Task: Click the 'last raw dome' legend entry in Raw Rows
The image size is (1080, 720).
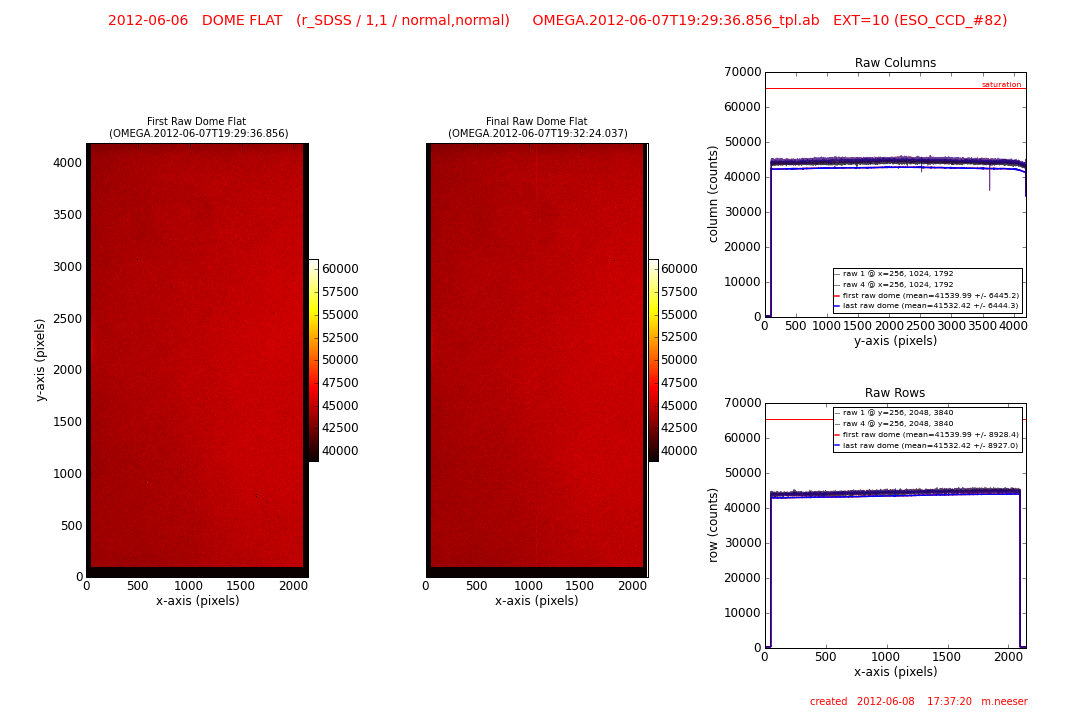Action: tap(930, 445)
